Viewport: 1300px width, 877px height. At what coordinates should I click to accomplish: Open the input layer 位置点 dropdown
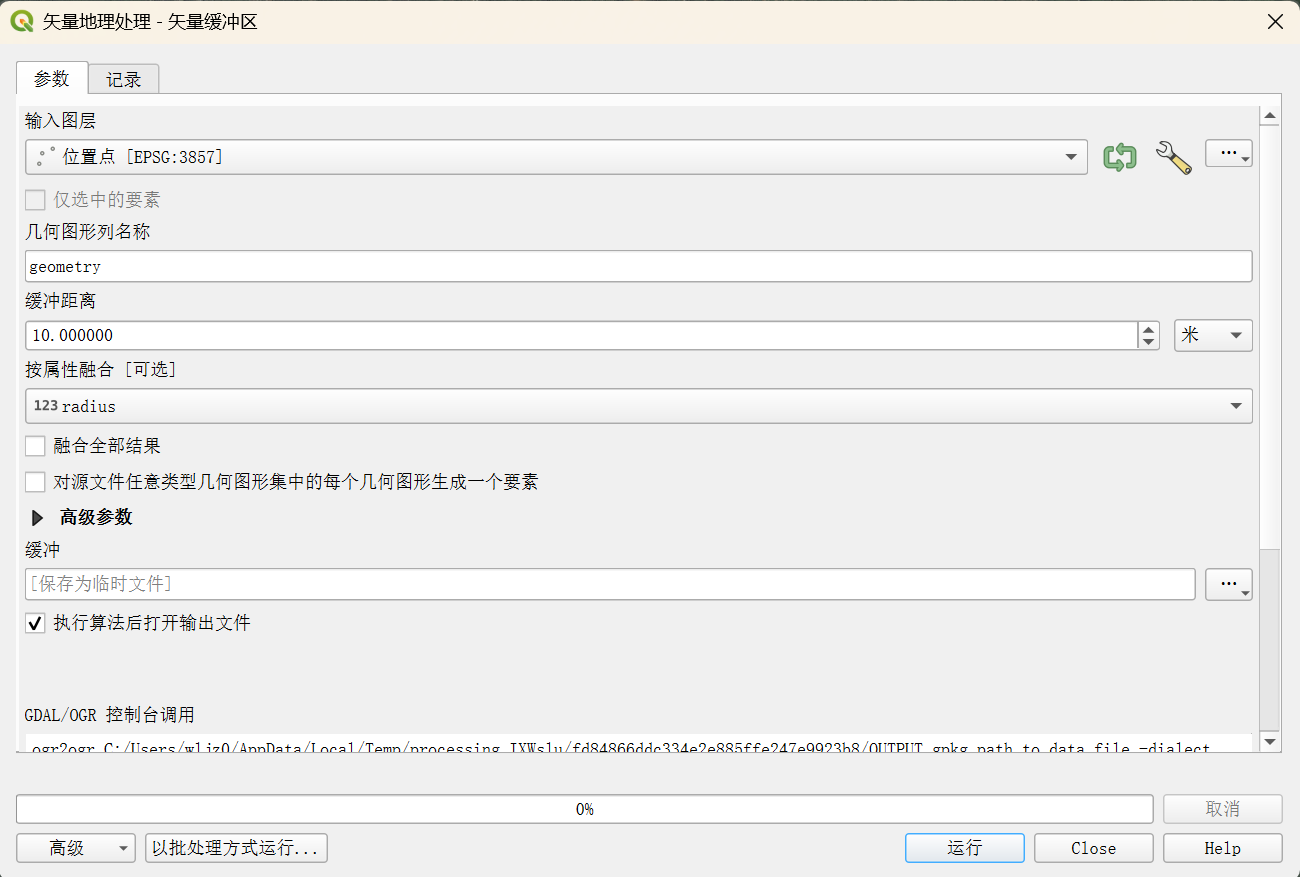tap(556, 157)
